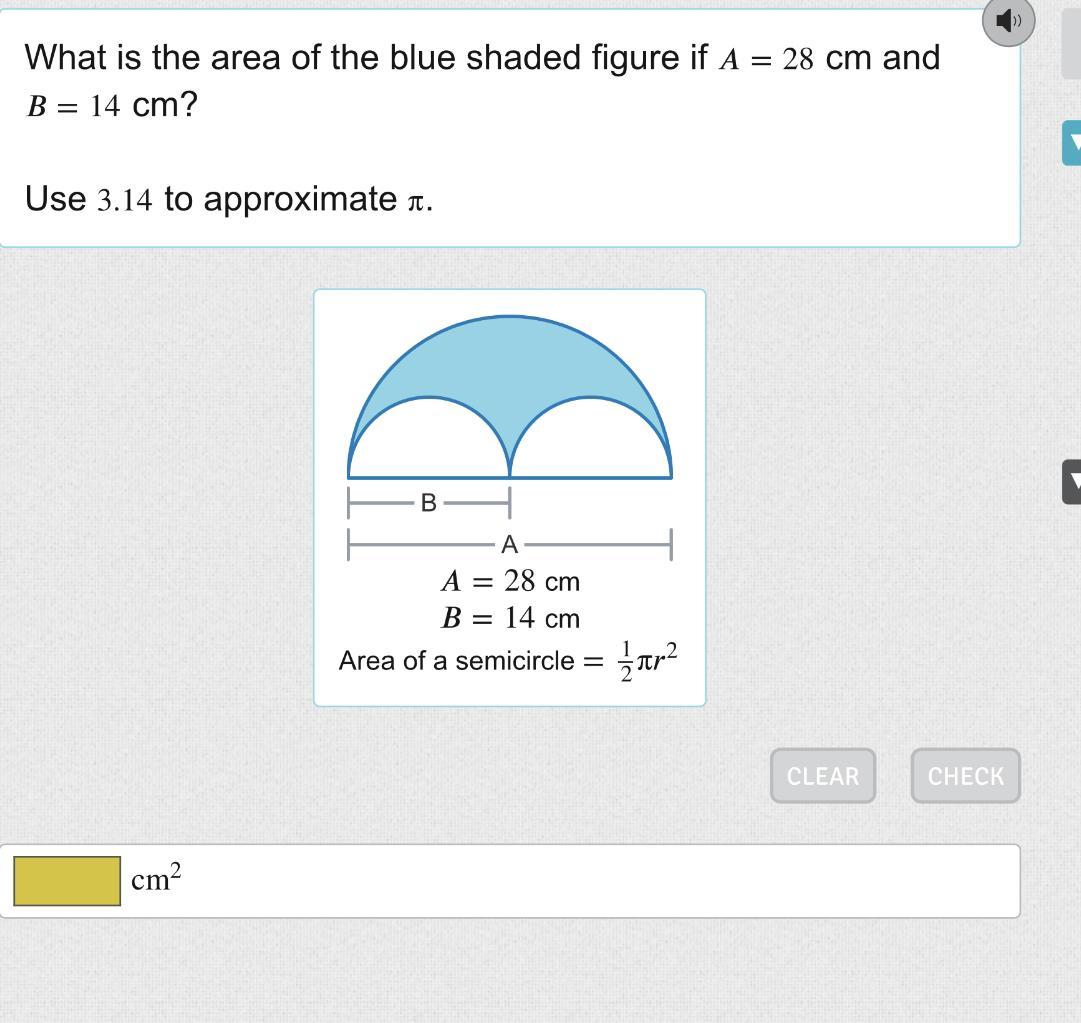Click the bottom edge line of the semicircle figure
Image resolution: width=1081 pixels, height=1023 pixels.
click(x=509, y=477)
